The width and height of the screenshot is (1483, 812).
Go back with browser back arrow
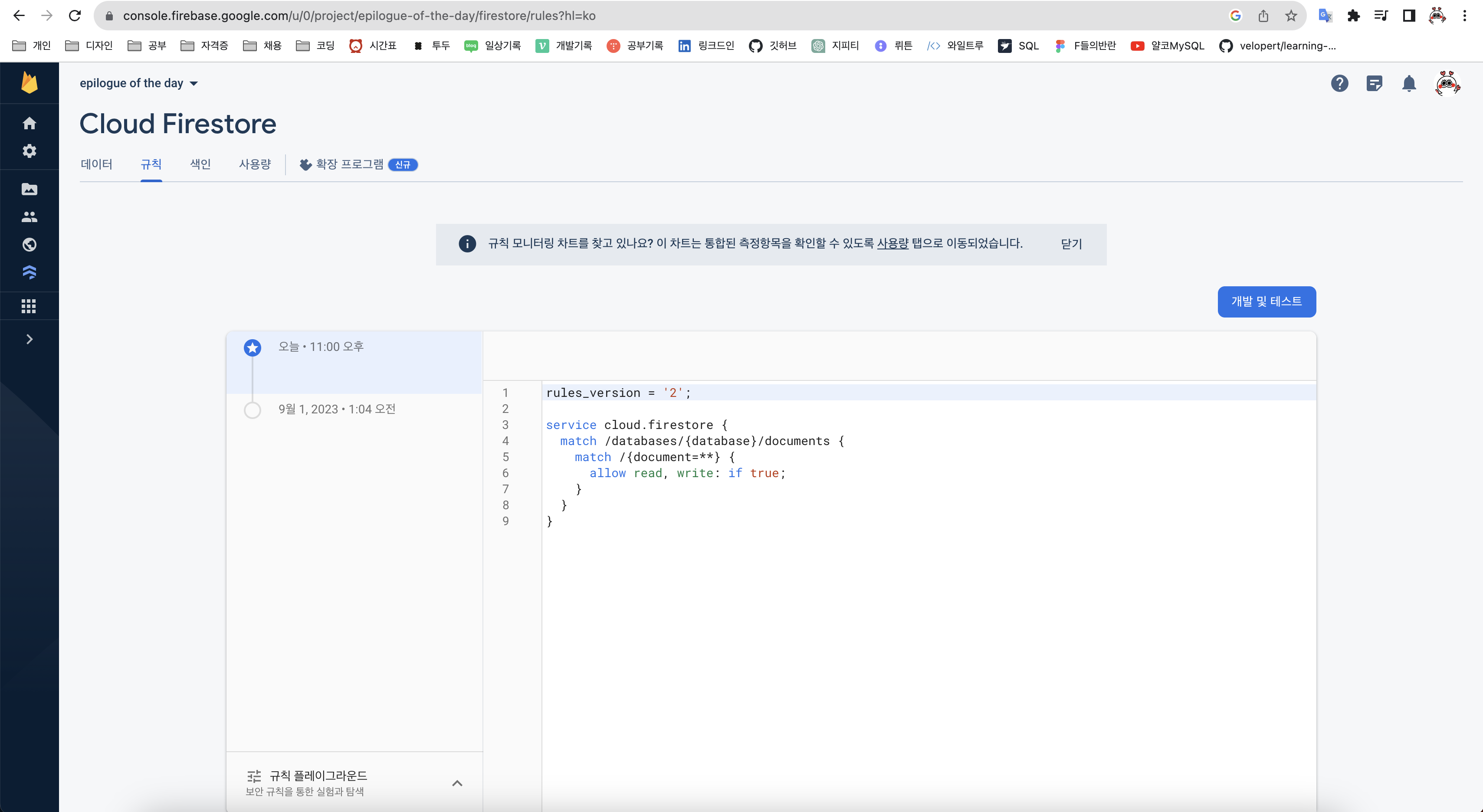(19, 16)
